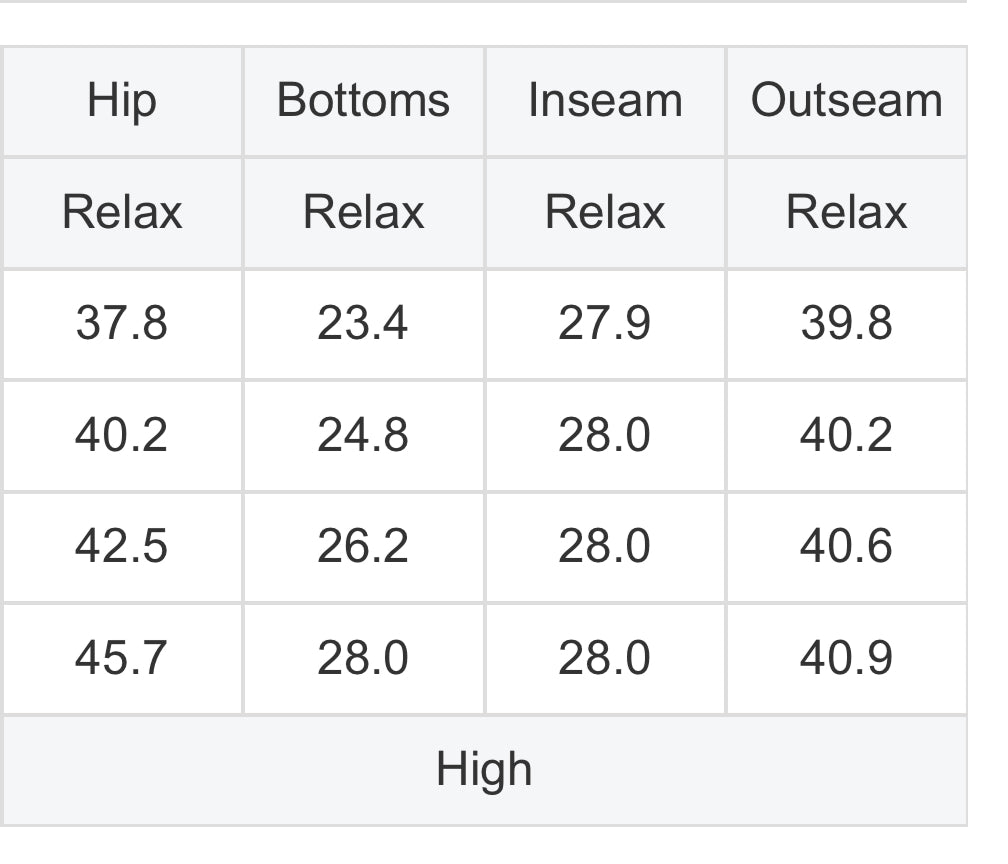
Task: Click the 40.9 outseam measurement cell
Action: coord(846,658)
